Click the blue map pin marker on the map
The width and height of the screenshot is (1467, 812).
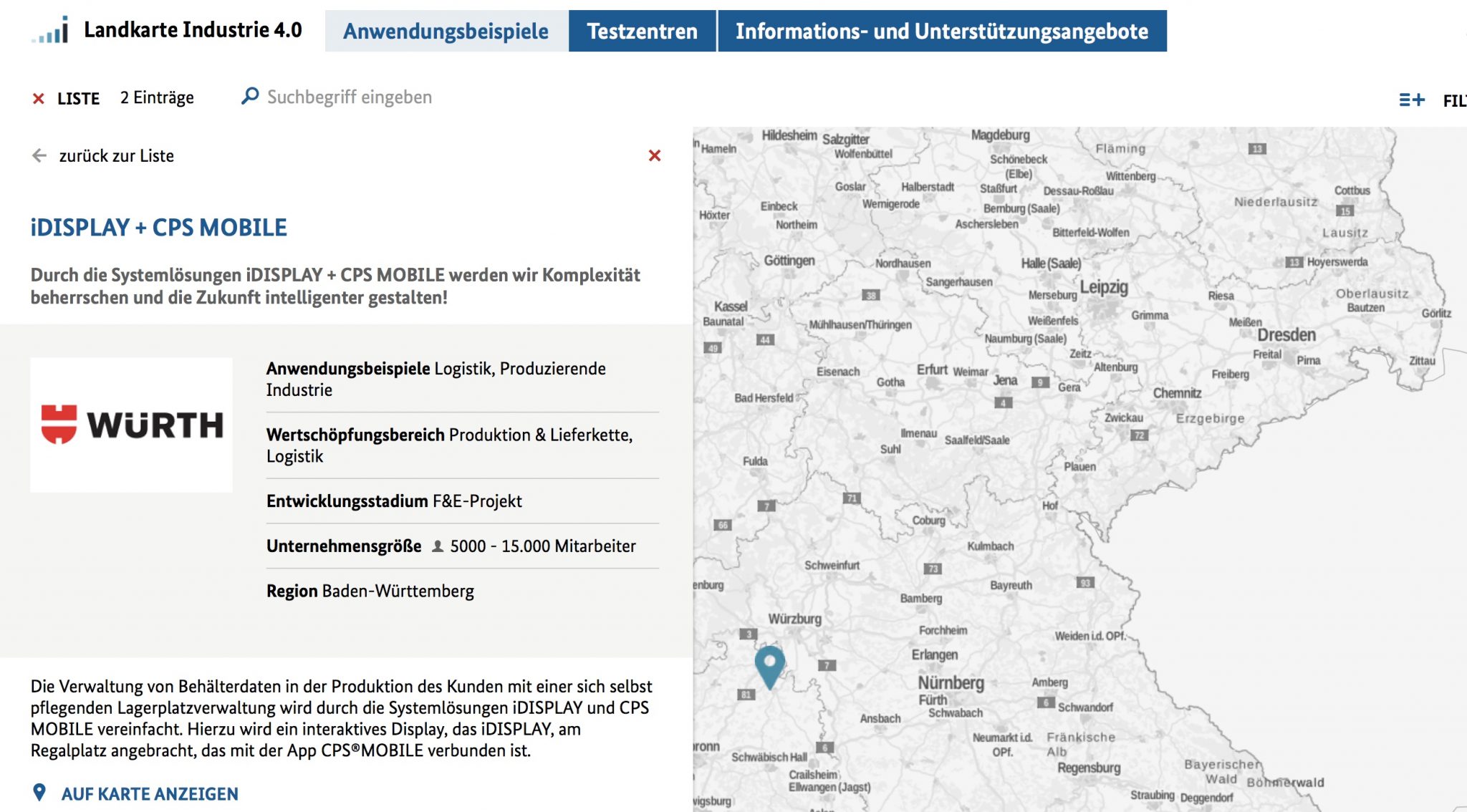(x=770, y=667)
